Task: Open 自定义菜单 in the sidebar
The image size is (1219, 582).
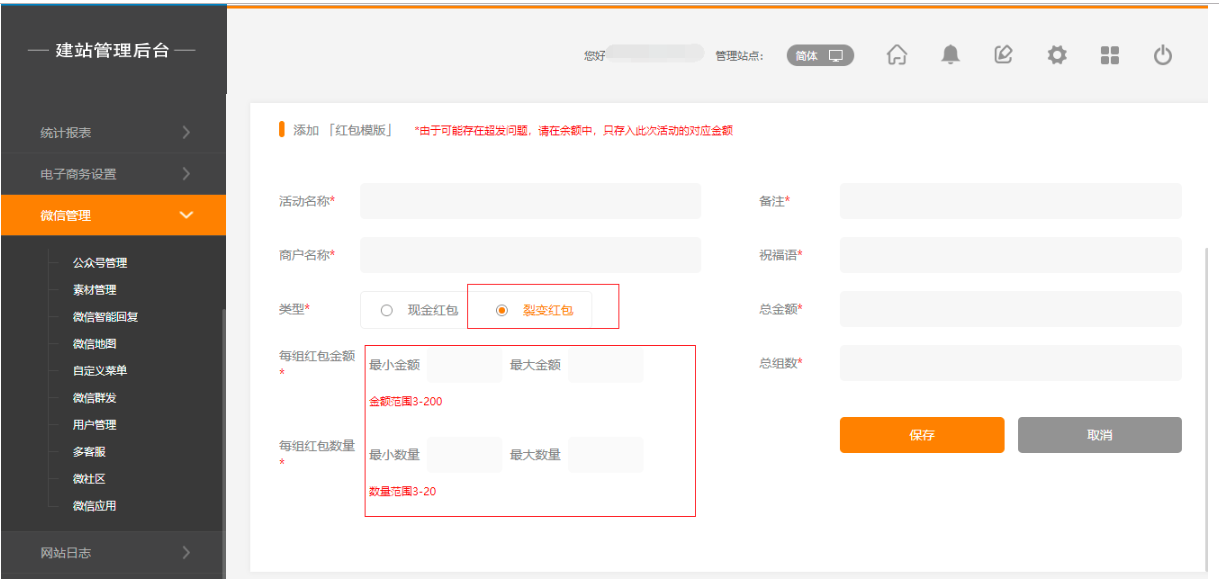Action: pos(100,371)
